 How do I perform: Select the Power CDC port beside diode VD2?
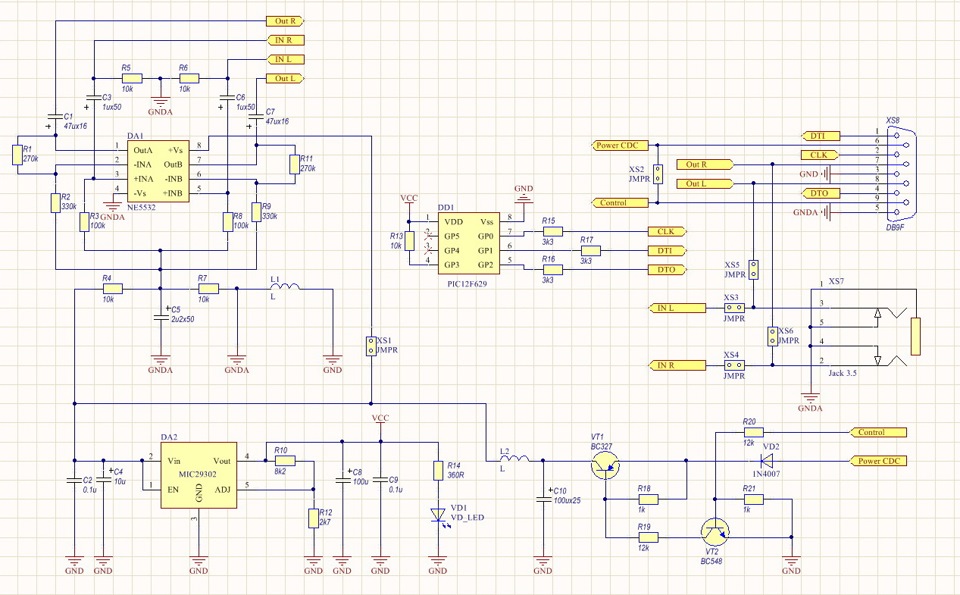878,460
